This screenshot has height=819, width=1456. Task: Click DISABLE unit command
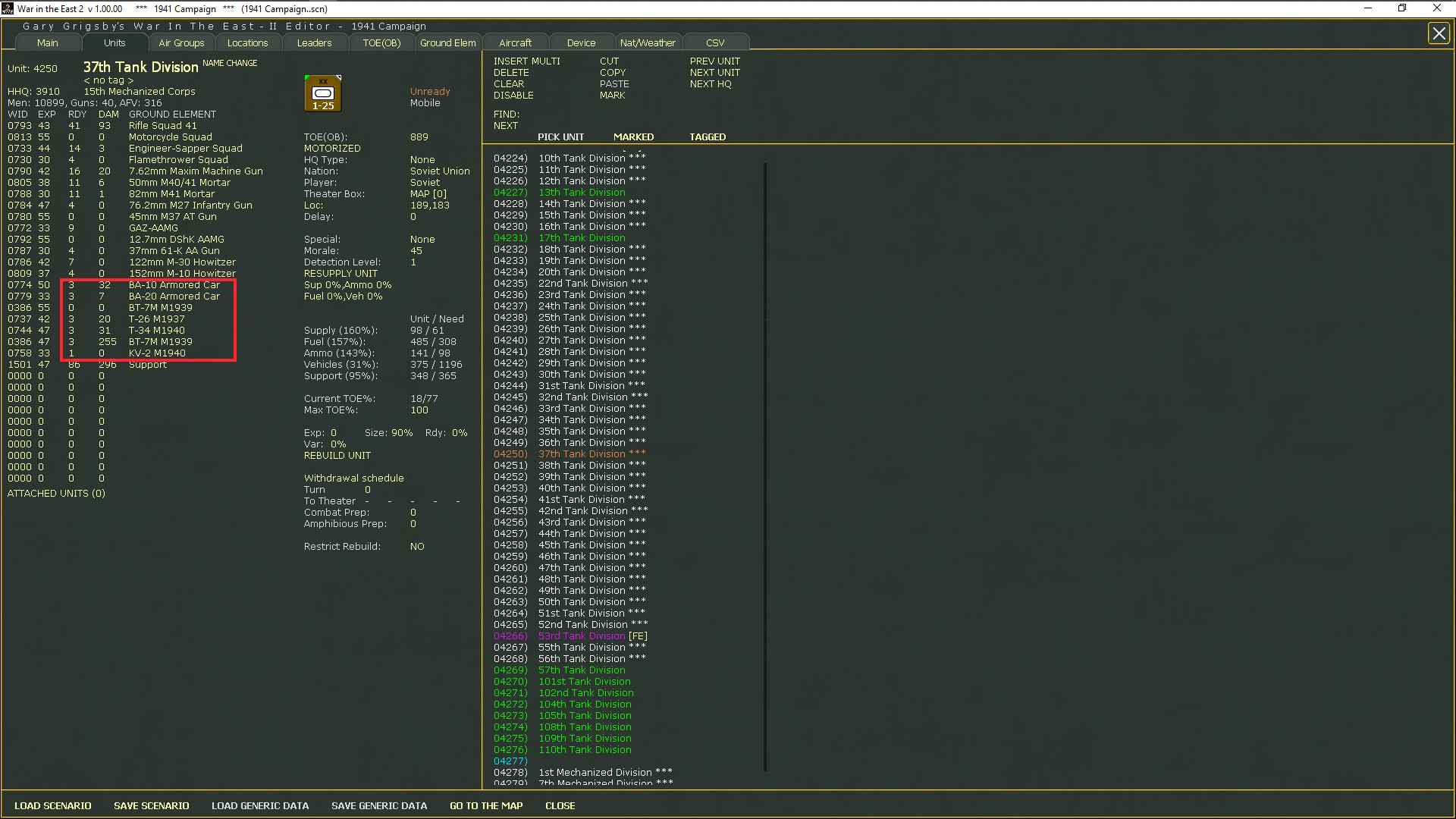point(513,96)
